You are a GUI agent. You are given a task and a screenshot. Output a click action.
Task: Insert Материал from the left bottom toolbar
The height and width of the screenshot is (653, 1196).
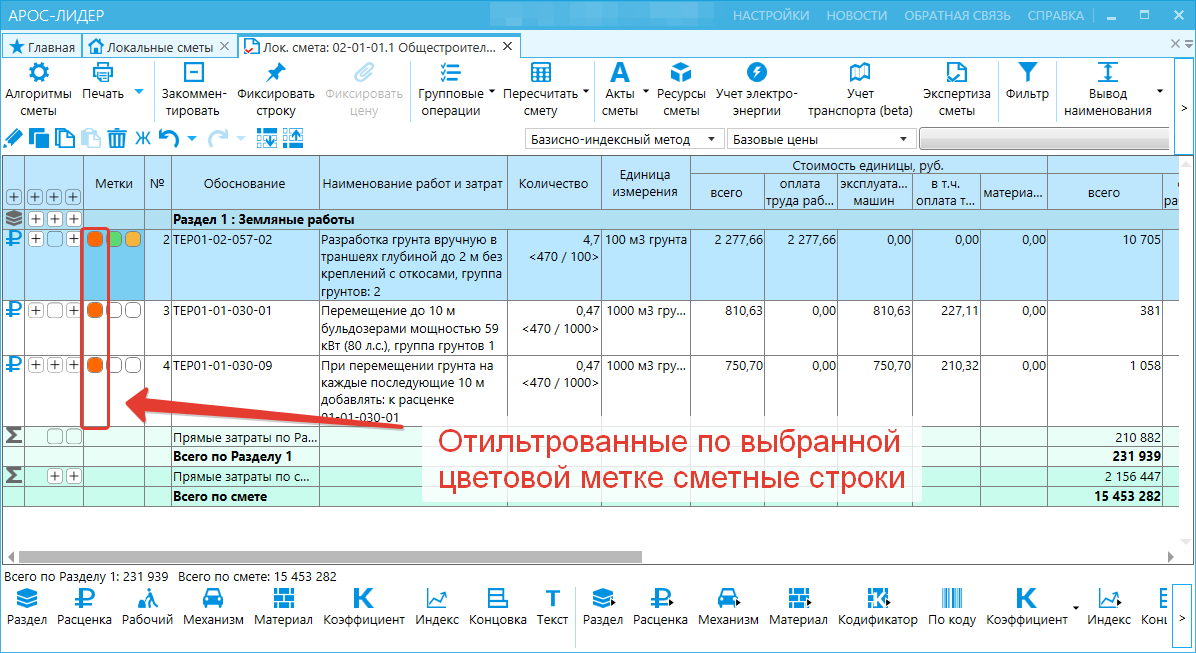(x=283, y=607)
